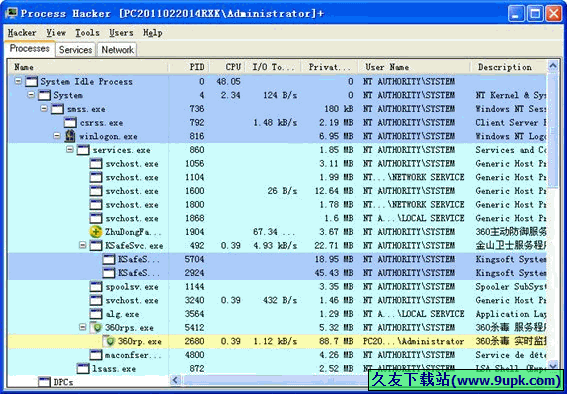Maximize the Process Hacker window
Viewport: 567px width, 394px height.
pos(535,14)
